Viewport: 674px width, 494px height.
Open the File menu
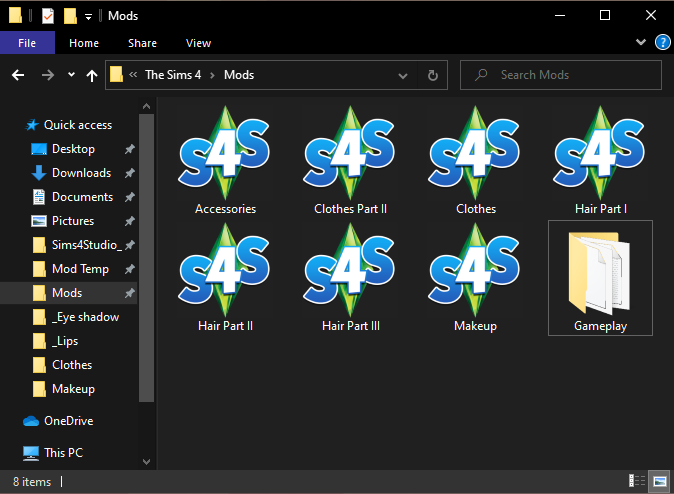[x=27, y=43]
